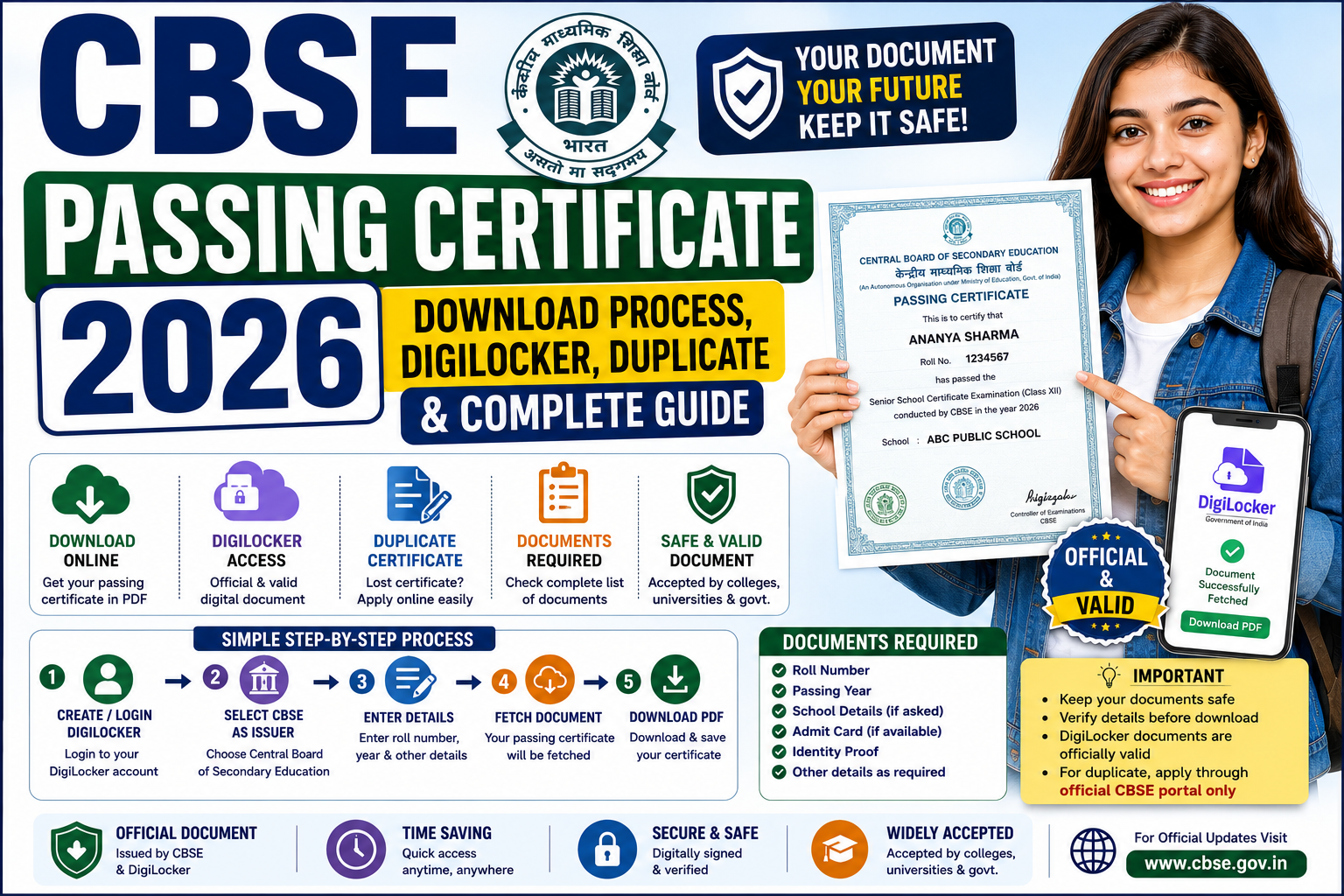Click the Create / Login DigiLocker person icon
This screenshot has height=896, width=1344.
click(x=108, y=679)
